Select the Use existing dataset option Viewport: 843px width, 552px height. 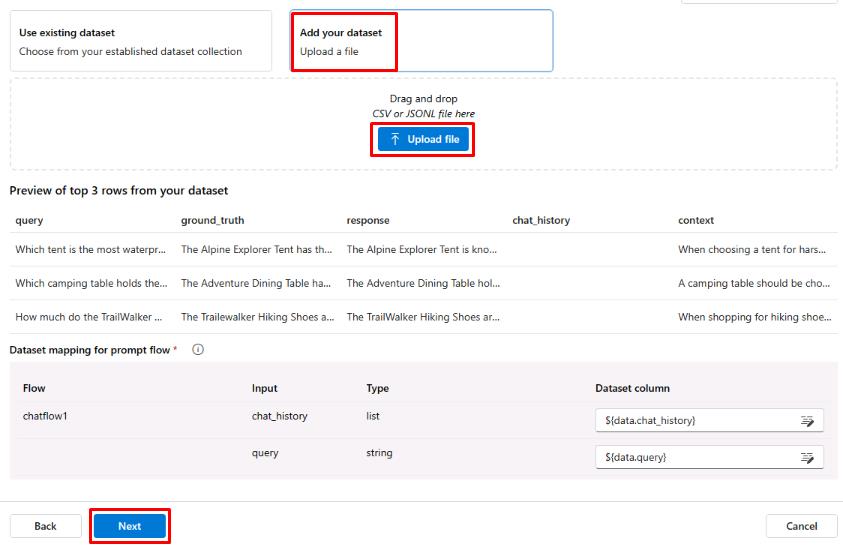[x=140, y=41]
